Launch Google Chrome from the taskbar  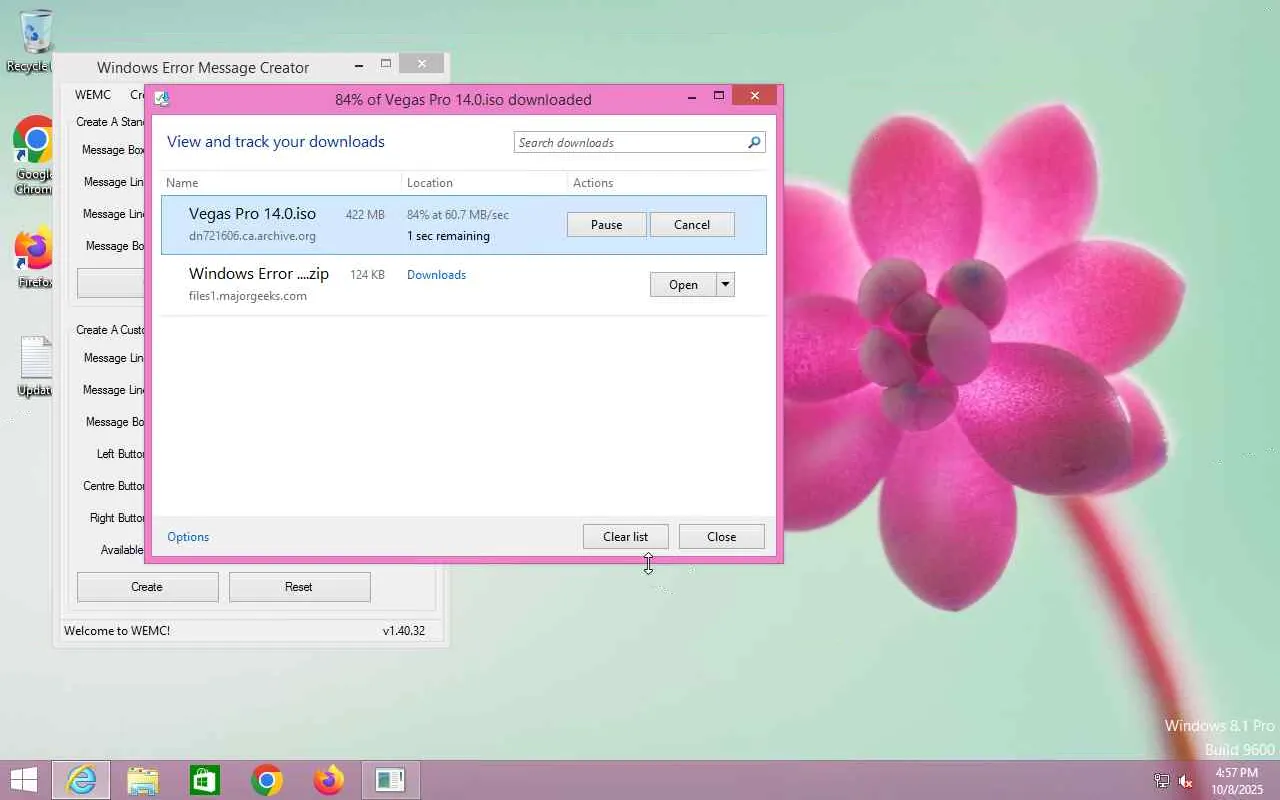tap(266, 780)
